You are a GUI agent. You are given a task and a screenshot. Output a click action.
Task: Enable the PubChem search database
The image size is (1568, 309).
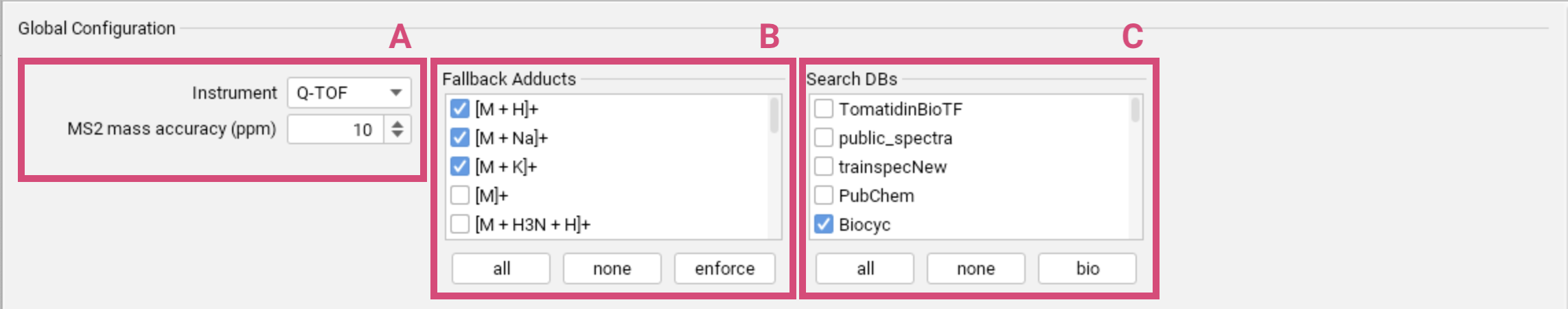824,196
